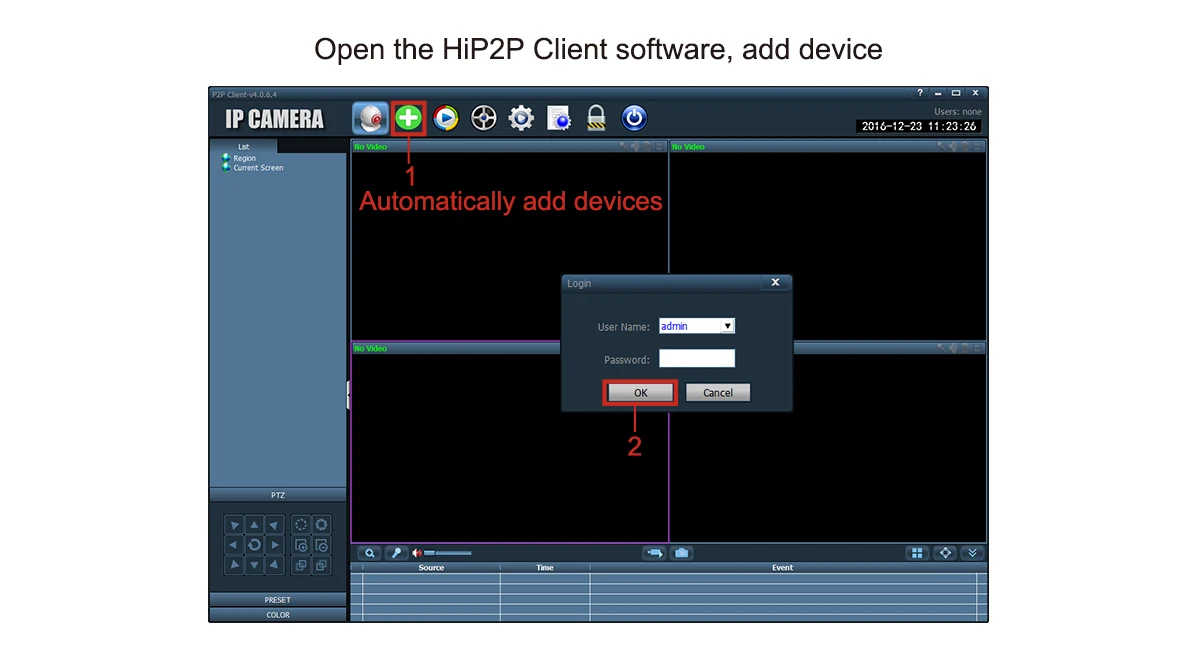This screenshot has width=1200, height=663.
Task: Expand the PRESET panel
Action: (x=278, y=600)
